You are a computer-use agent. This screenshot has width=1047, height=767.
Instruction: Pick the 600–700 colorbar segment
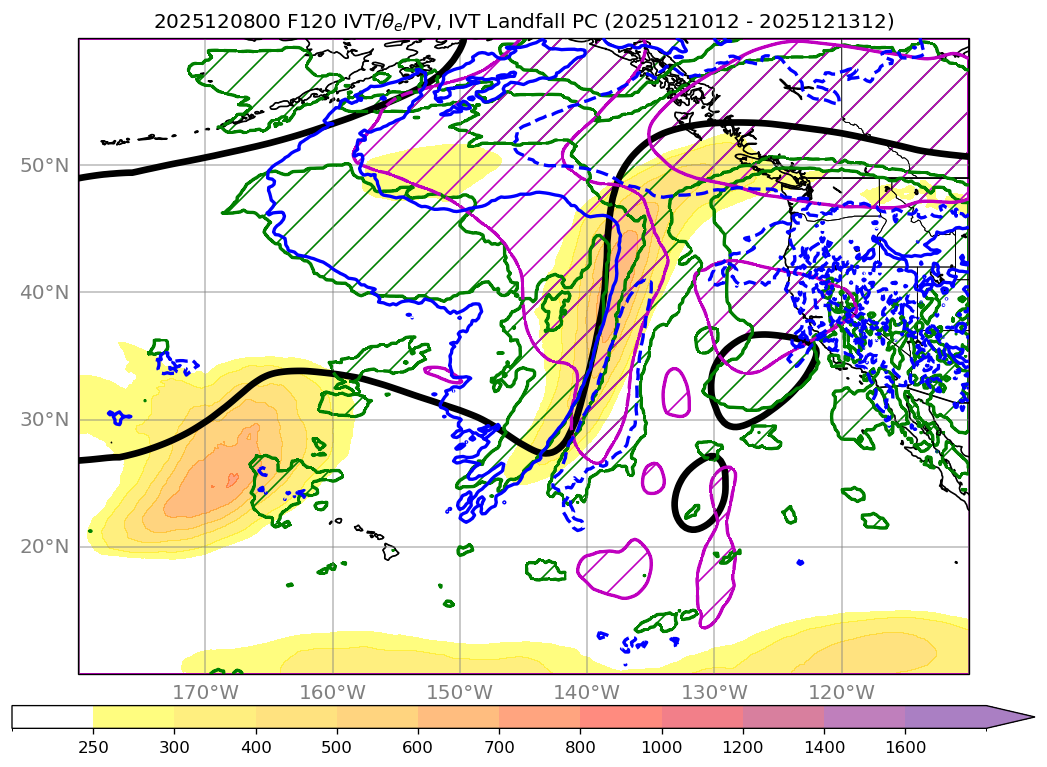point(458,717)
